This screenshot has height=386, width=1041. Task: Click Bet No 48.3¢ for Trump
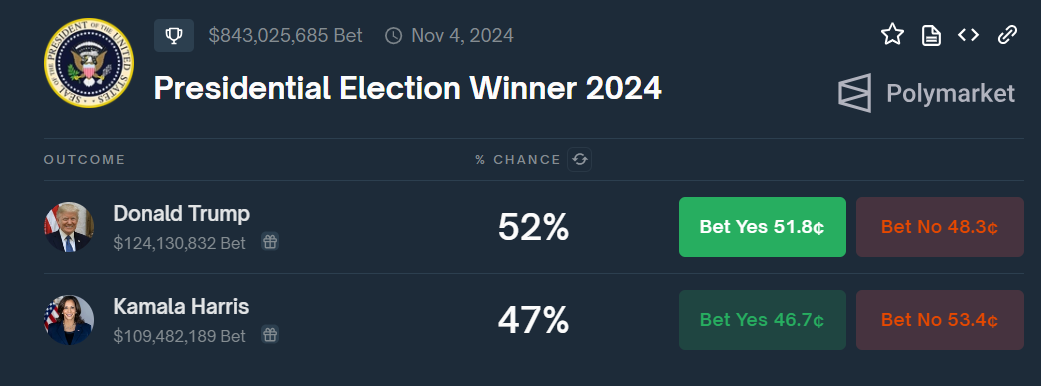(x=939, y=227)
